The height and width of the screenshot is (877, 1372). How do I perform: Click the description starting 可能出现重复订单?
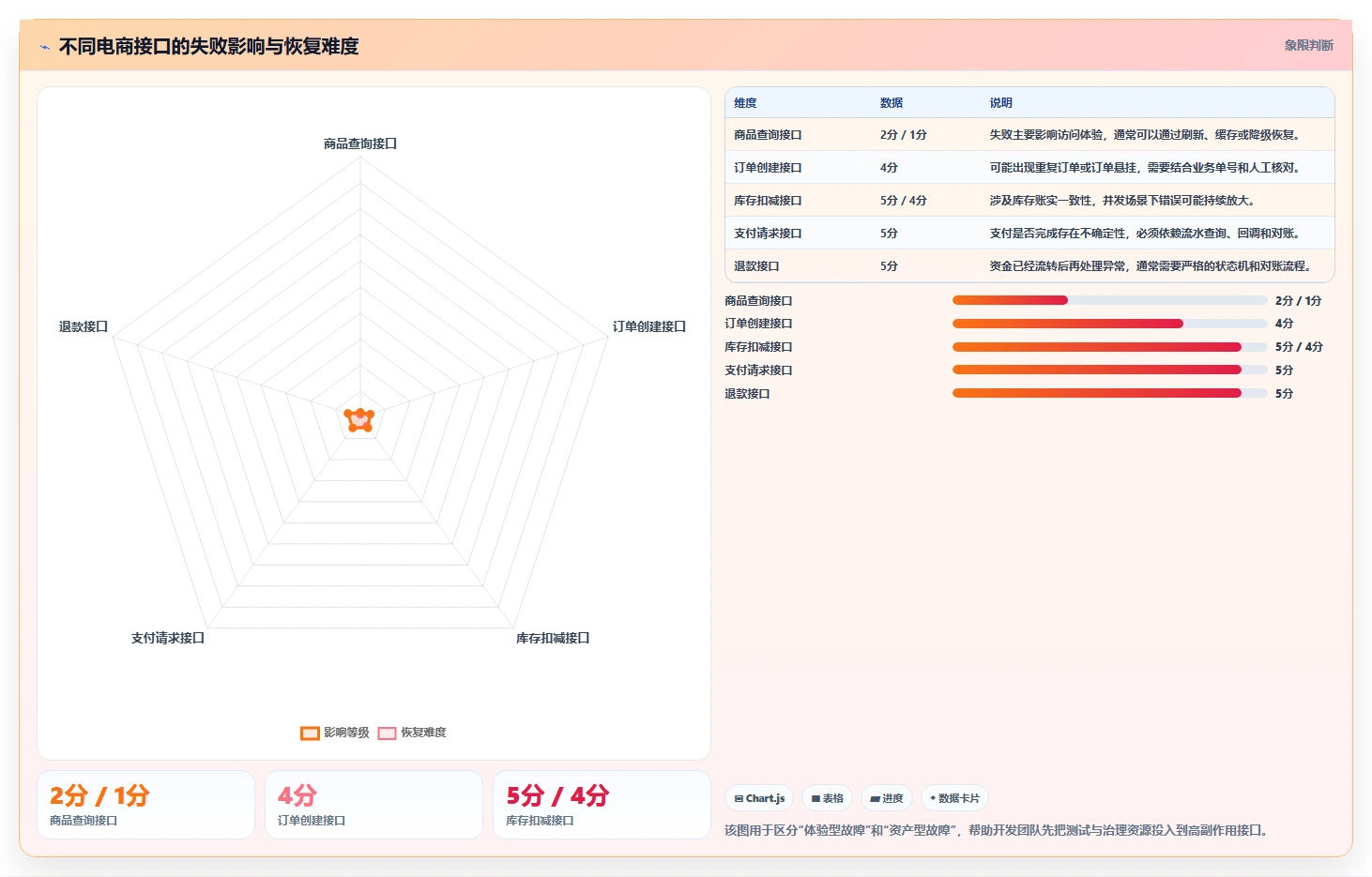1146,168
